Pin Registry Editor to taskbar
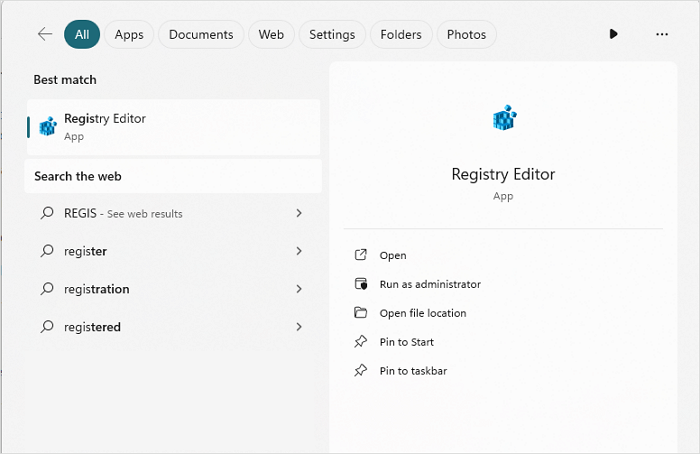The width and height of the screenshot is (700, 454). click(x=412, y=371)
